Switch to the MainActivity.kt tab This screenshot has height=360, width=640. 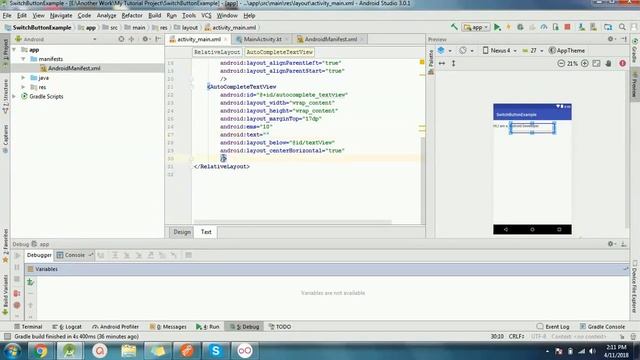pos(262,39)
